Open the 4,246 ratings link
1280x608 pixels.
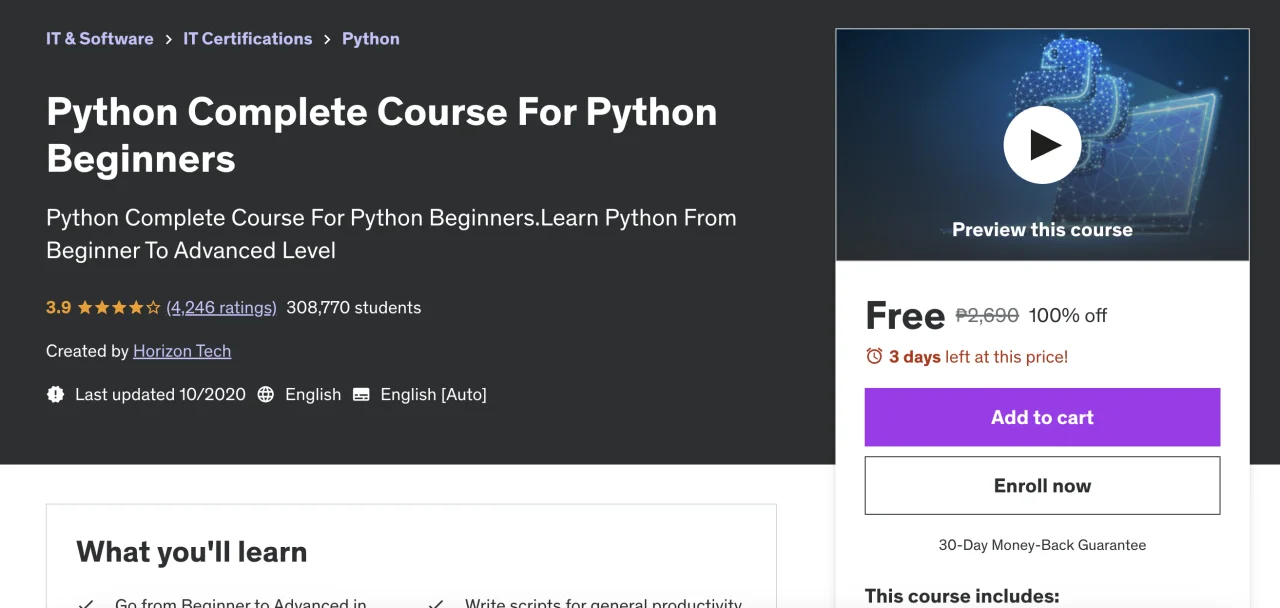(x=221, y=308)
